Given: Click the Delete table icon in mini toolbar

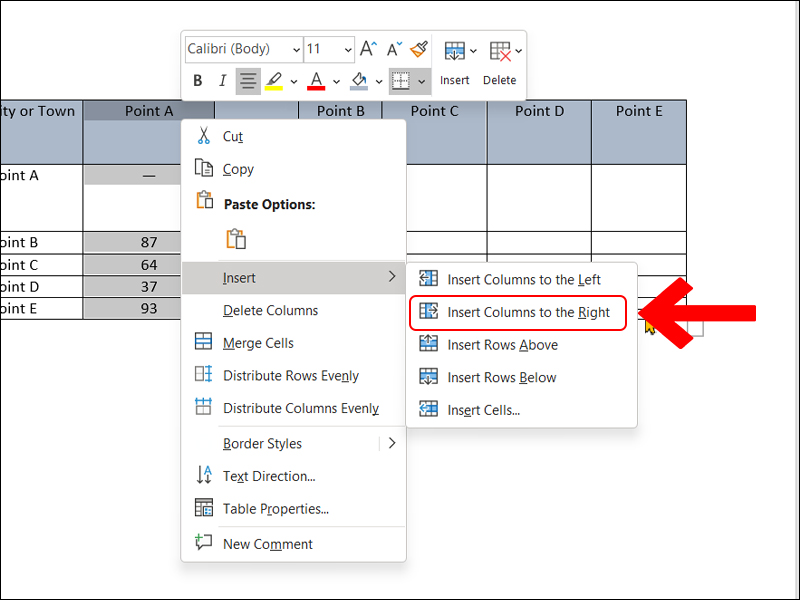Looking at the screenshot, I should coord(500,51).
